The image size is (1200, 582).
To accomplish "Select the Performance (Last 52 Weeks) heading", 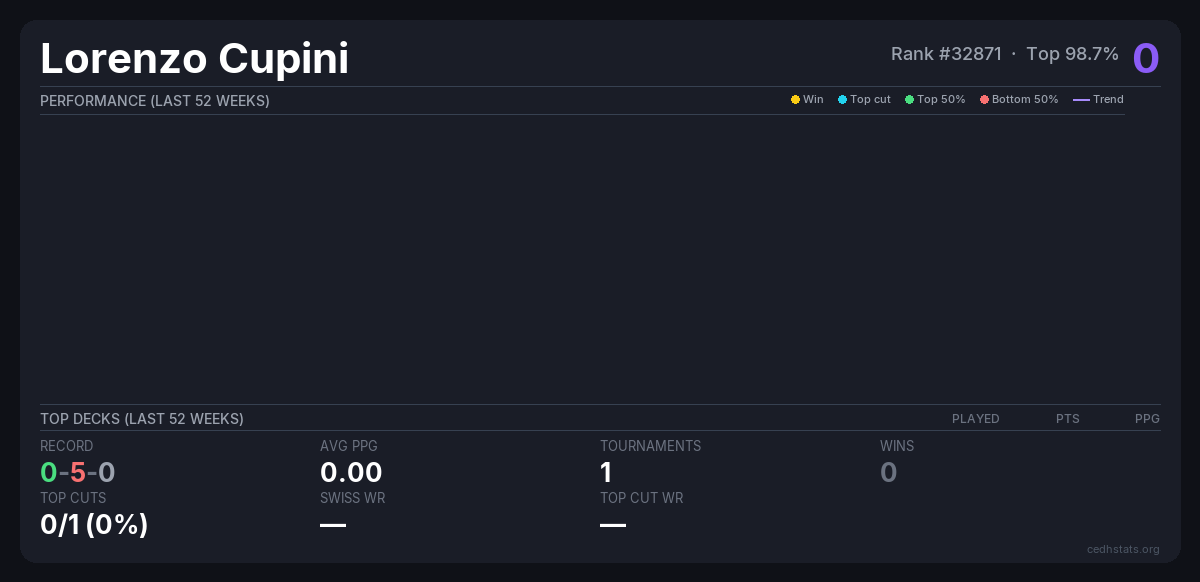I will (155, 101).
